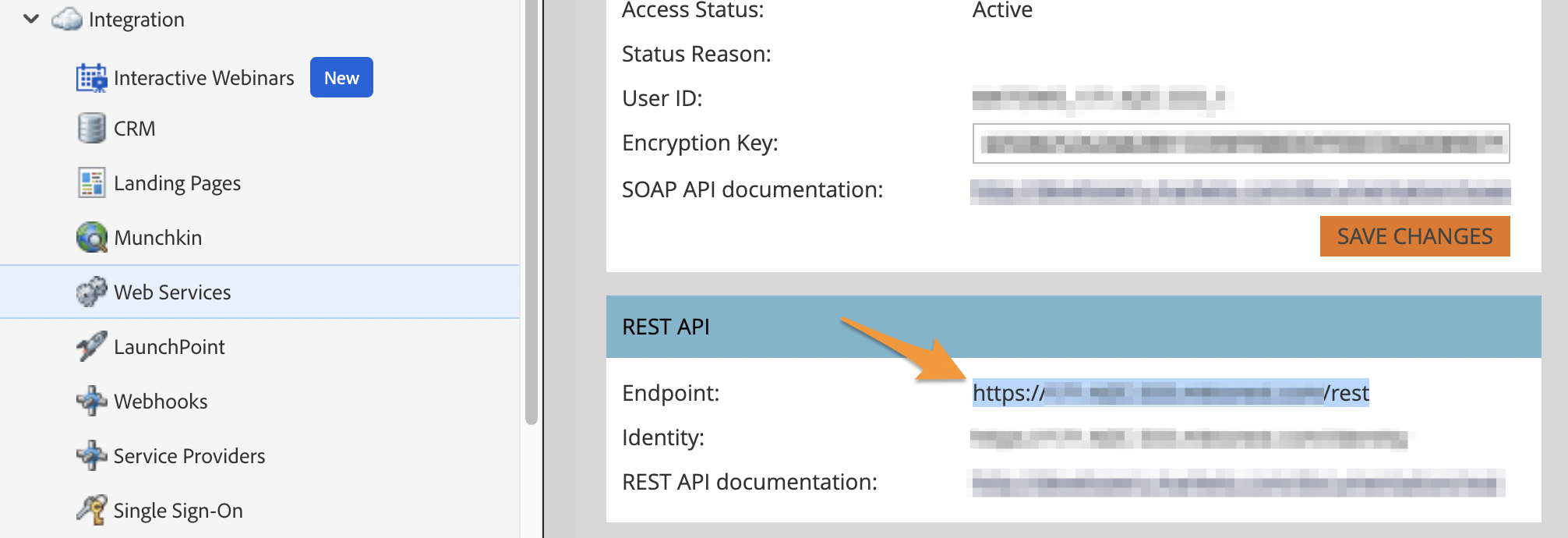Click the Status Reason label
The width and height of the screenshot is (1568, 538).
click(697, 54)
